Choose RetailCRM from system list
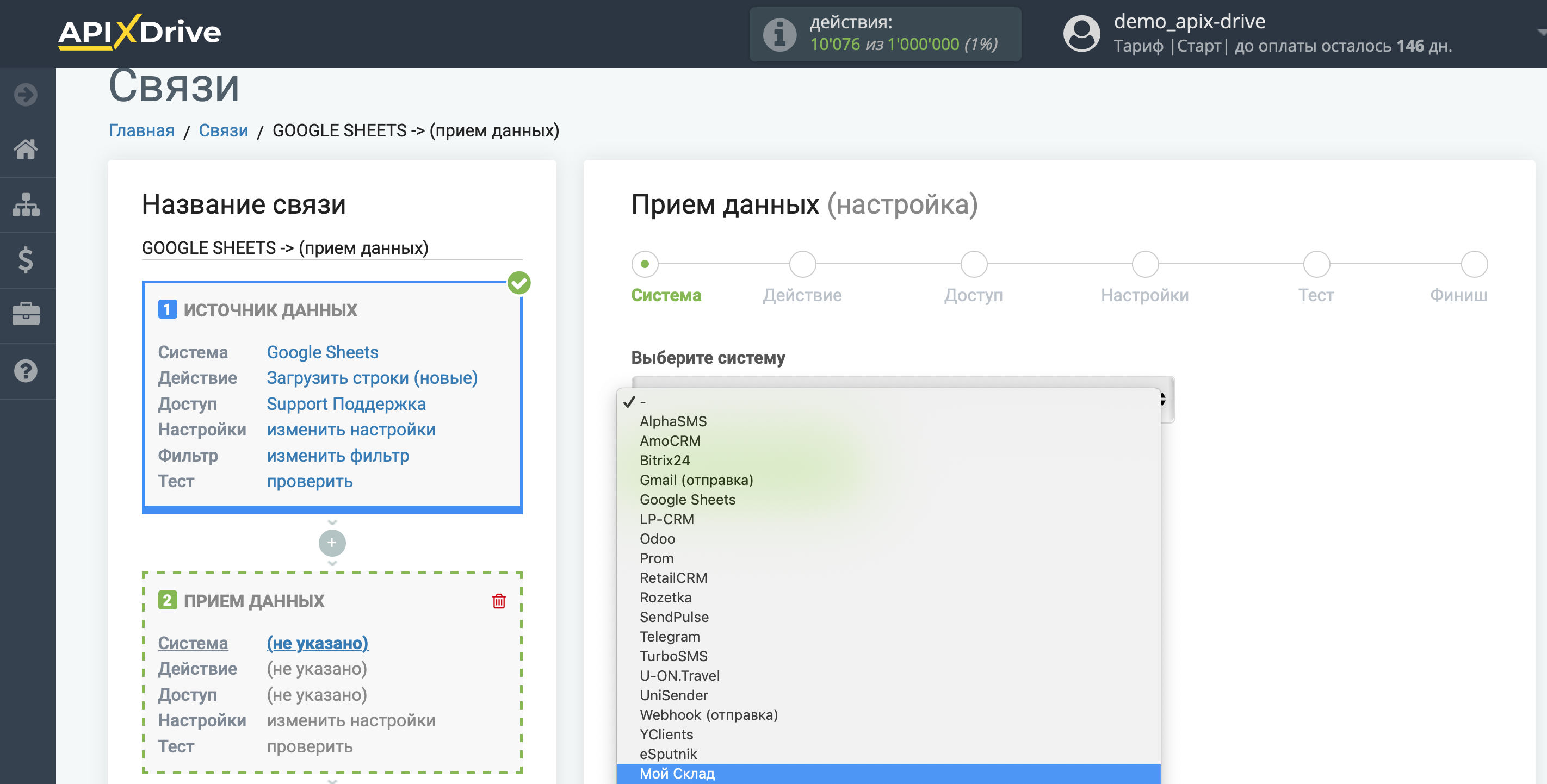 pyautogui.click(x=888, y=577)
